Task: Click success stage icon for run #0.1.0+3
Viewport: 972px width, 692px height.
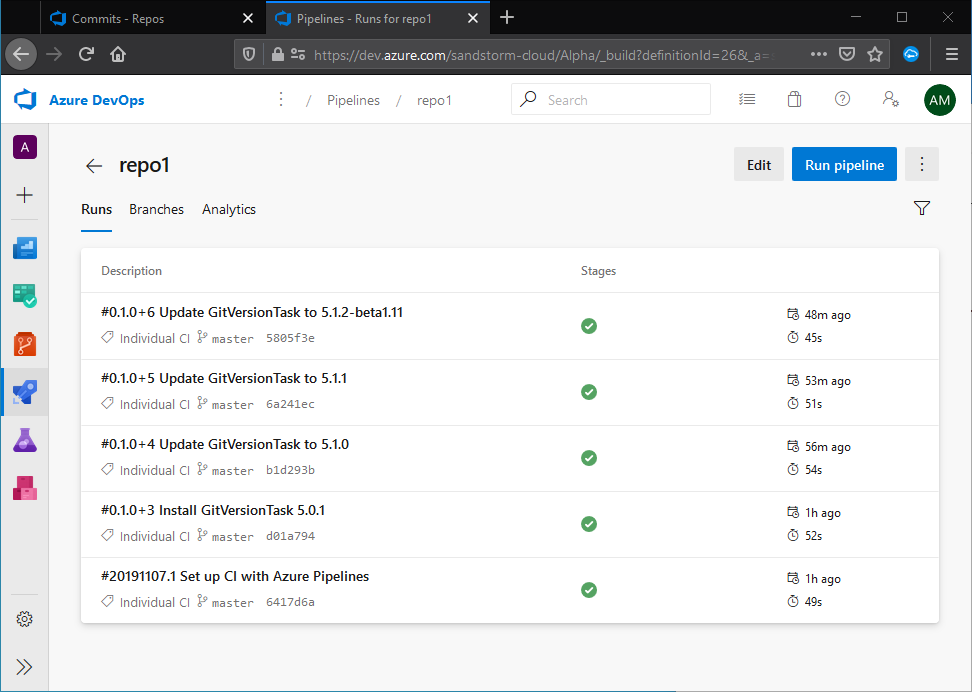Action: click(x=589, y=524)
